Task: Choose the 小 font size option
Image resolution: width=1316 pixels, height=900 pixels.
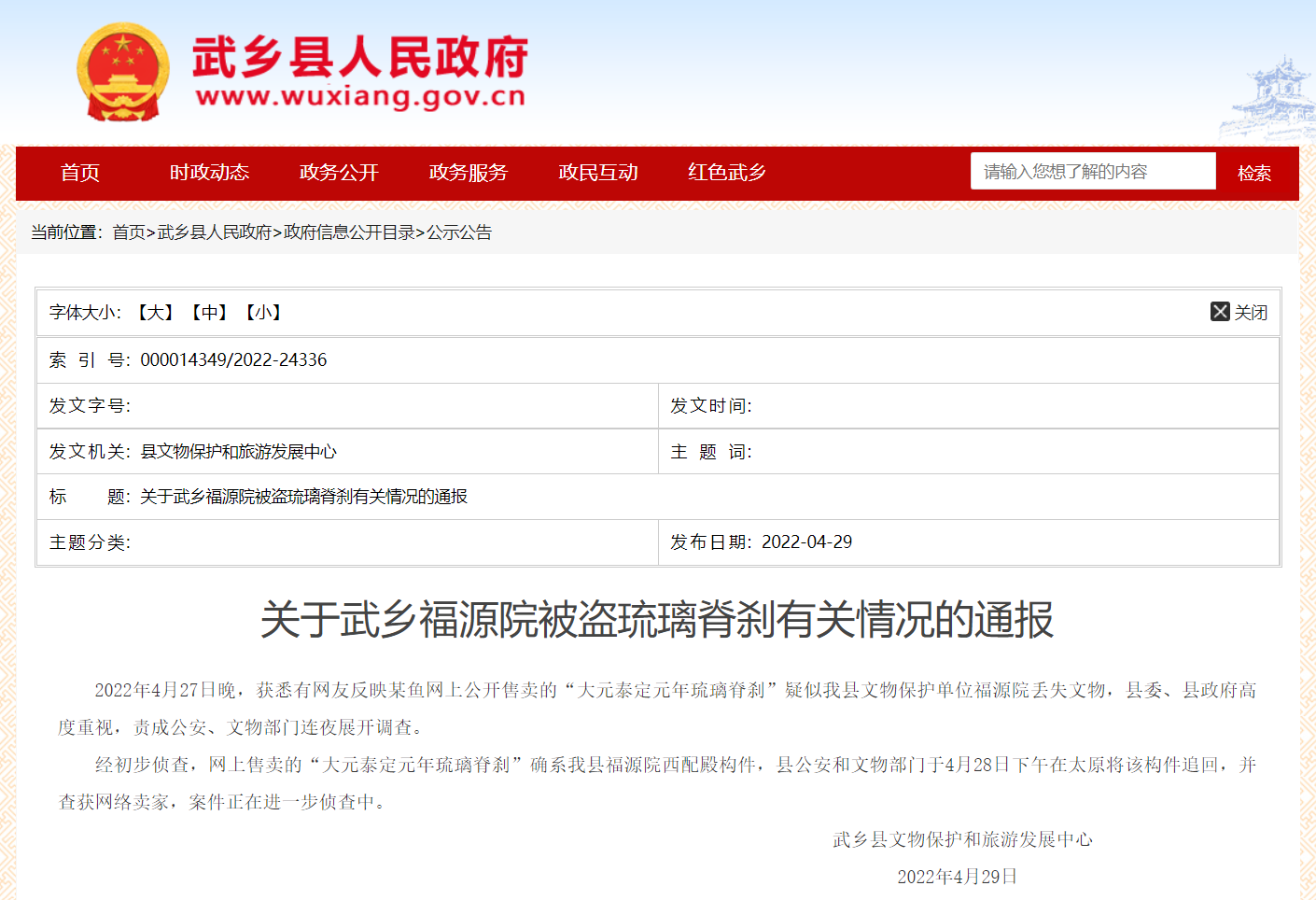Action: tap(263, 313)
